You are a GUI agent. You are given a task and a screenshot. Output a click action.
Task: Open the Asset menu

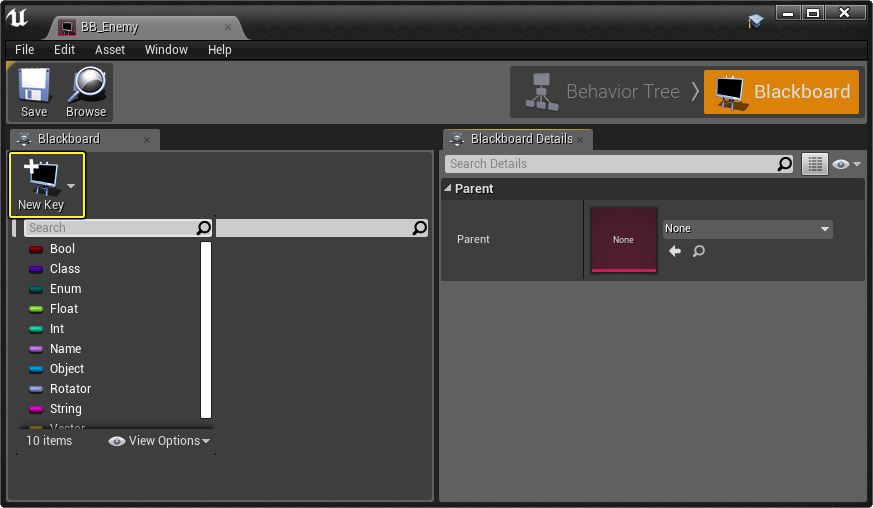tap(110, 50)
